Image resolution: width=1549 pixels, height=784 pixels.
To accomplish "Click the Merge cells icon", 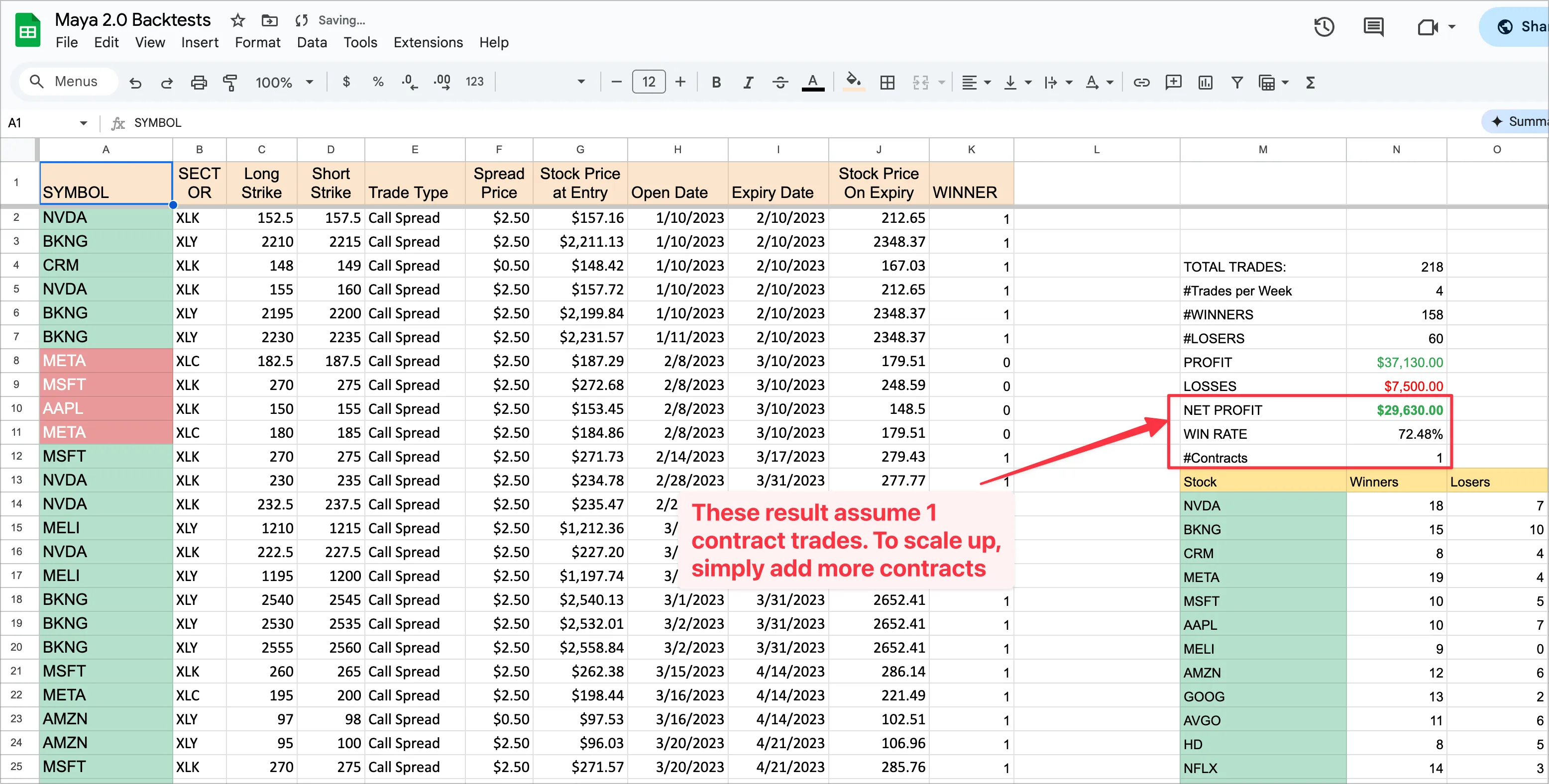I will (920, 82).
